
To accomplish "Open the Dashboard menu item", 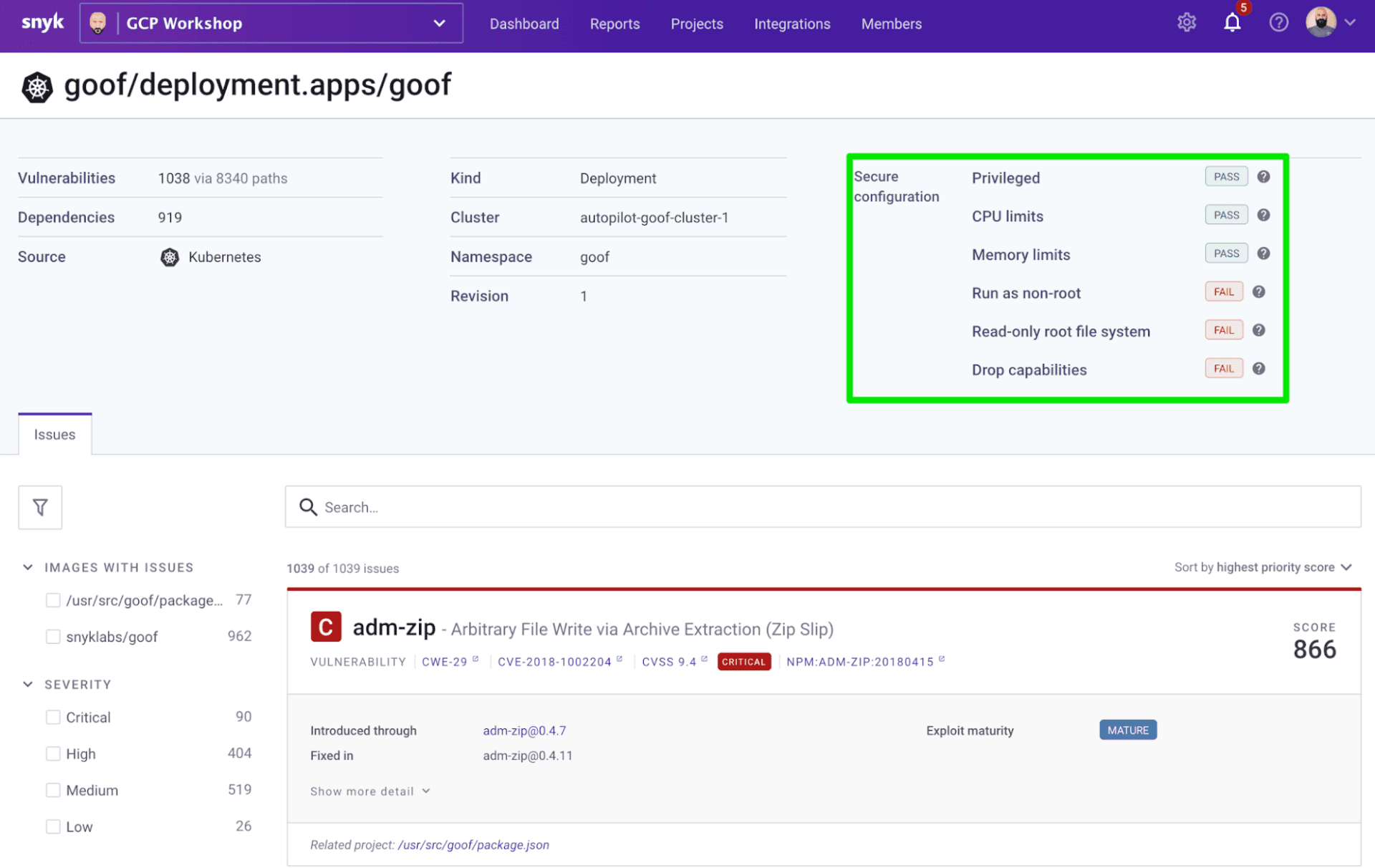I will coord(524,24).
